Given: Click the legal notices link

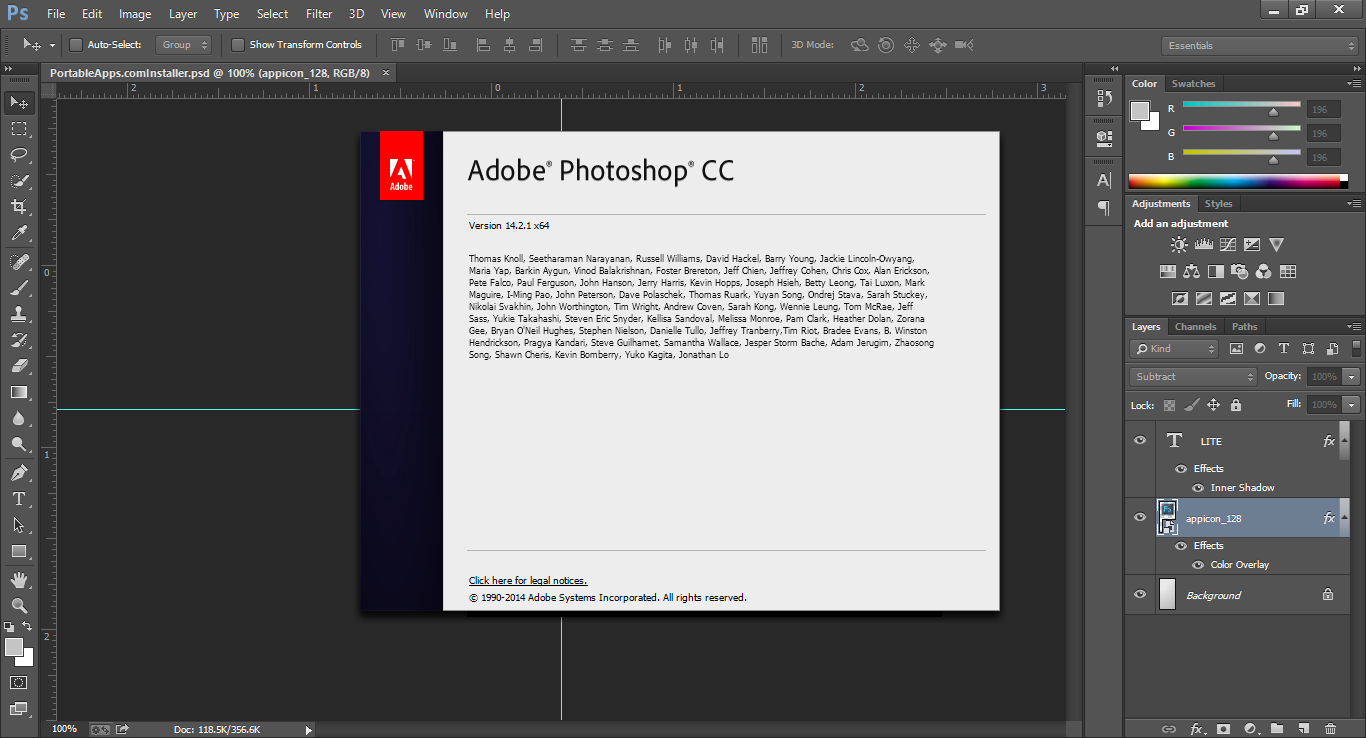Looking at the screenshot, I should tap(528, 581).
